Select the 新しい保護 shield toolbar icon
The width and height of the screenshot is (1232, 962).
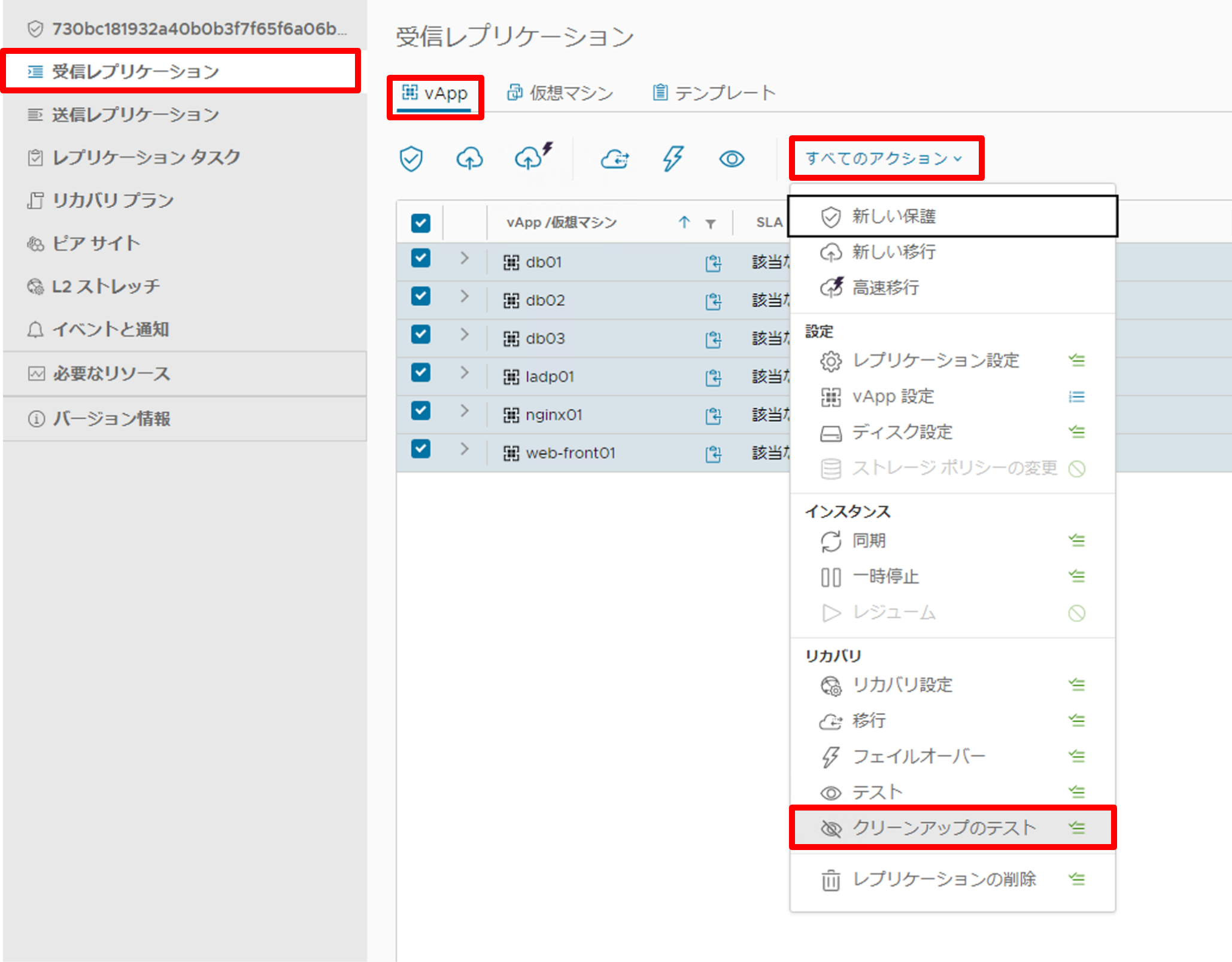click(x=411, y=159)
